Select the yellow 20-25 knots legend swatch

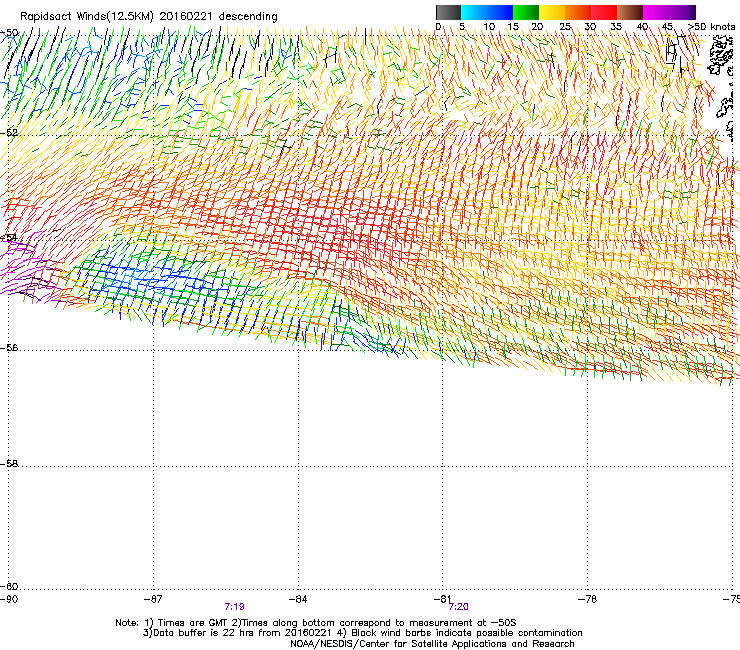552,12
